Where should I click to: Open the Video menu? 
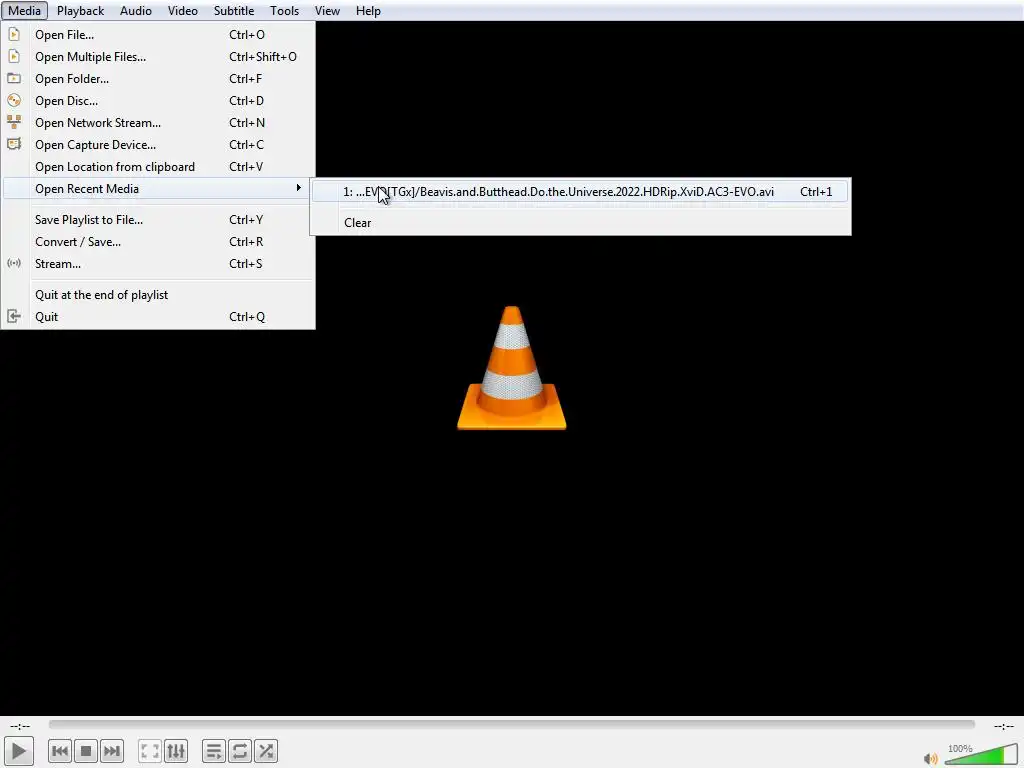pos(183,10)
